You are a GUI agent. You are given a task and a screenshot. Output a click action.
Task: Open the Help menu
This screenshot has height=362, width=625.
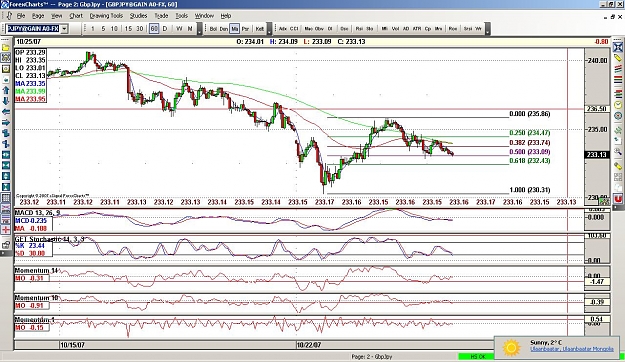226,16
